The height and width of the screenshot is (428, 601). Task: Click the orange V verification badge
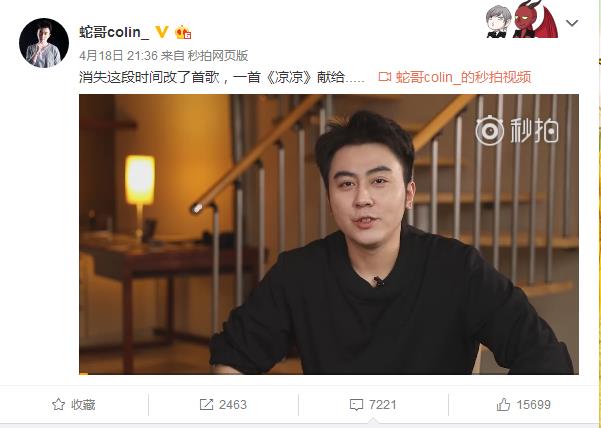click(x=162, y=32)
